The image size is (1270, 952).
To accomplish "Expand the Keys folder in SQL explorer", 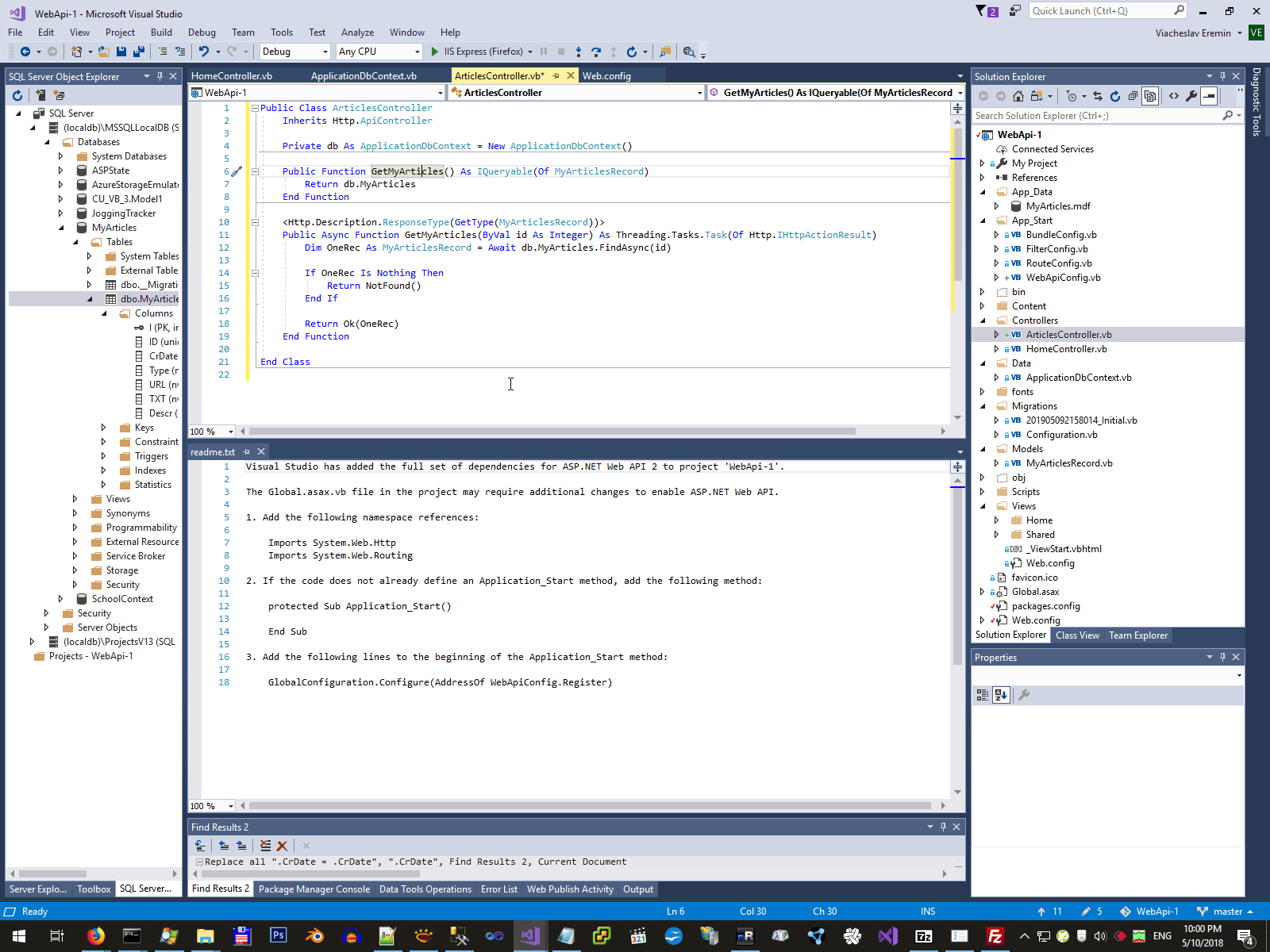I will (104, 428).
